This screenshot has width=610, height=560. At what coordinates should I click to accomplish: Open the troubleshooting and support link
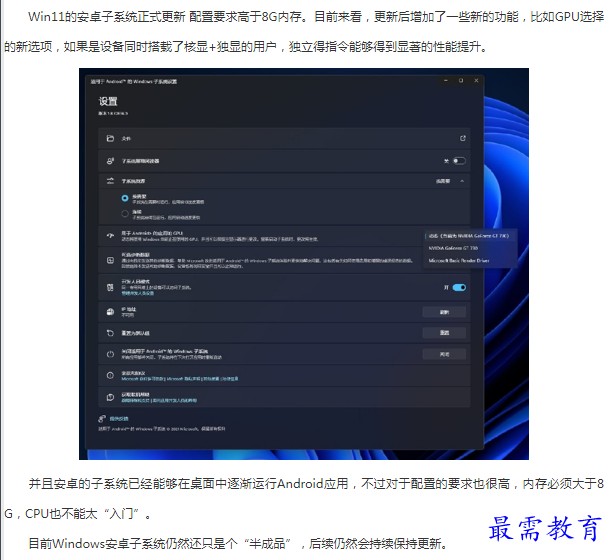click(135, 400)
